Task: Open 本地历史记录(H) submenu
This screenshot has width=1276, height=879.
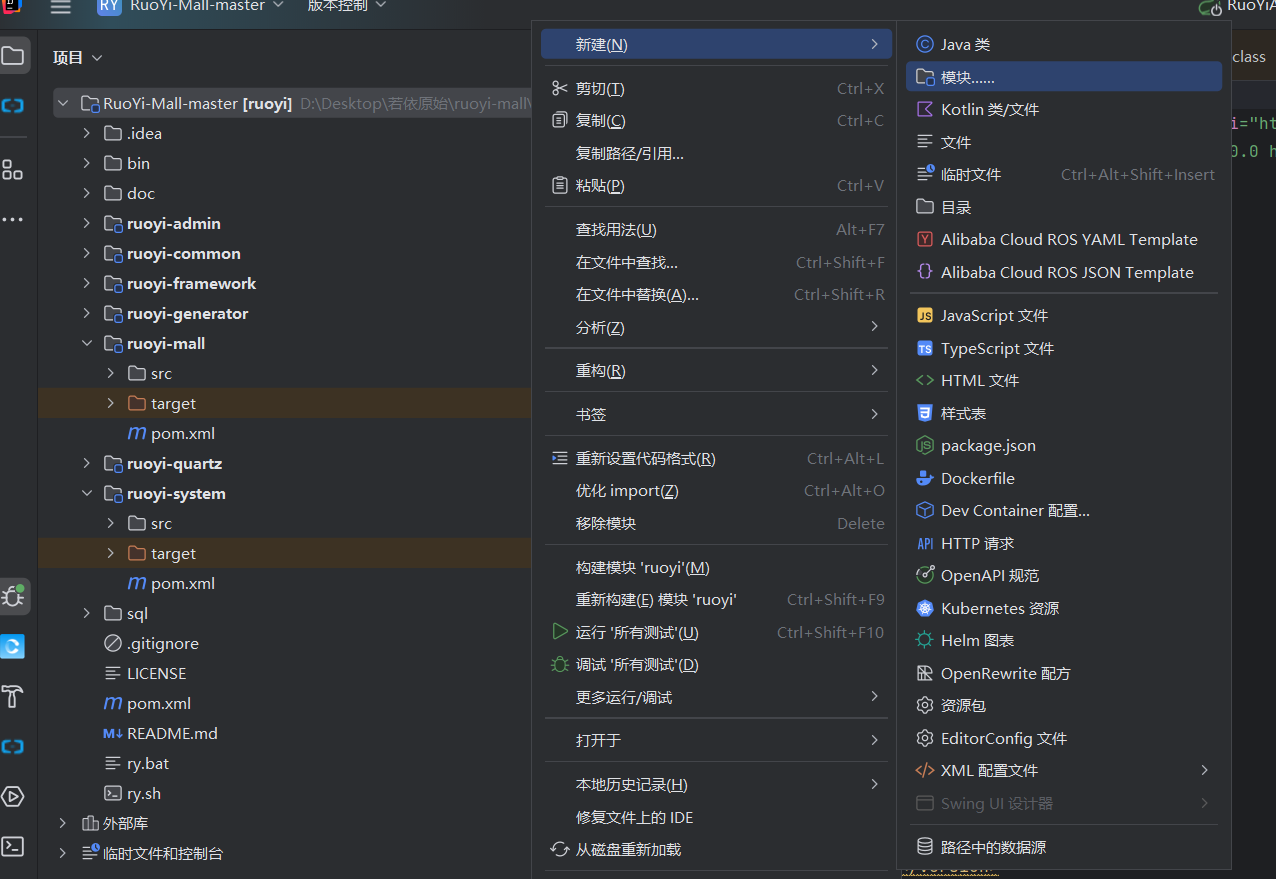Action: (716, 785)
